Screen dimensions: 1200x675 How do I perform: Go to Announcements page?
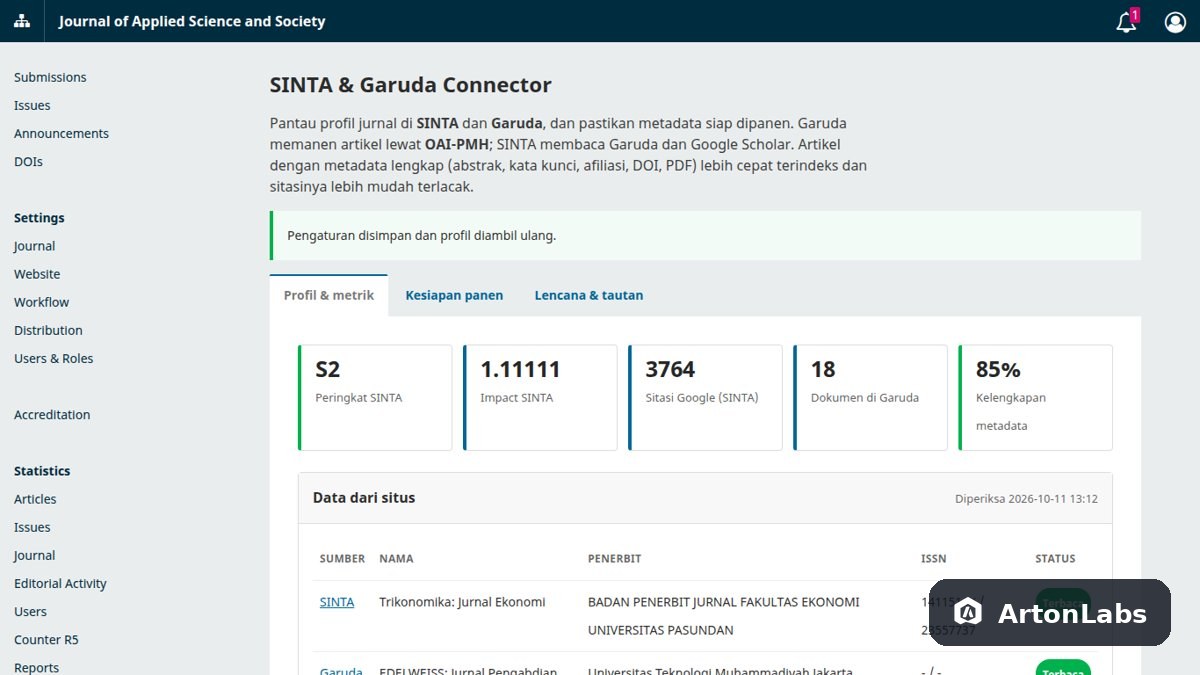pos(61,133)
